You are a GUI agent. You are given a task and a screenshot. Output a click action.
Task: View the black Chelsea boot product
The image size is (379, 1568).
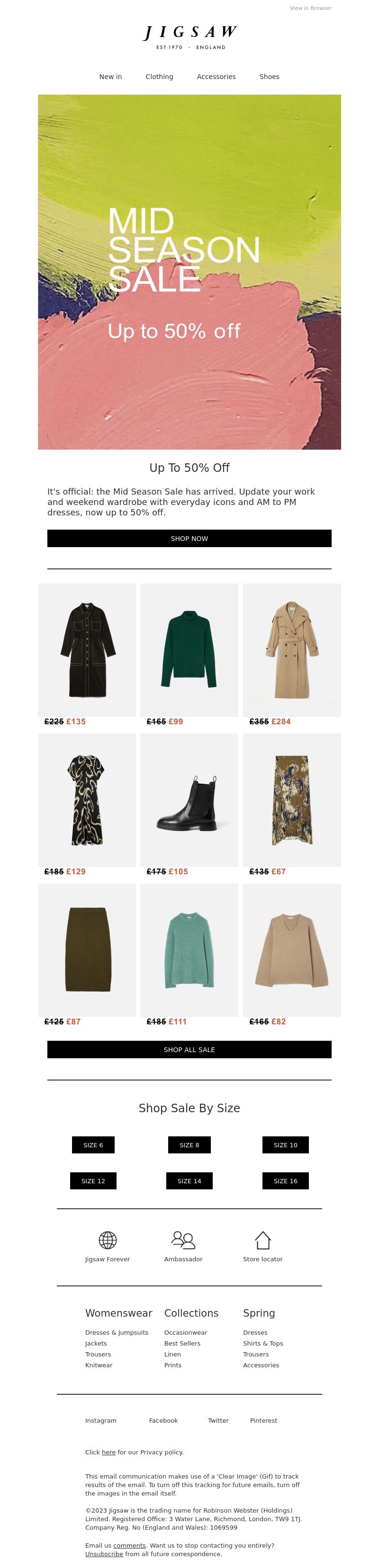189,800
